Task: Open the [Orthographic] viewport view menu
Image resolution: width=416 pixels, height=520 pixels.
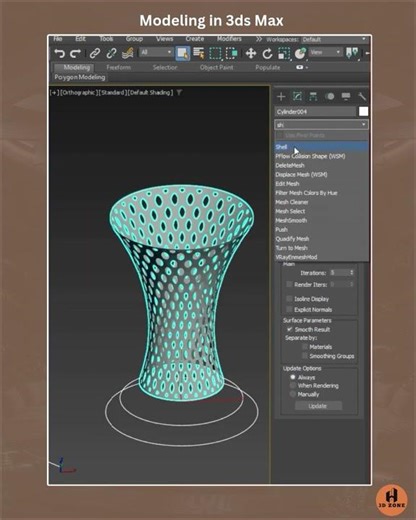Action: (79, 92)
